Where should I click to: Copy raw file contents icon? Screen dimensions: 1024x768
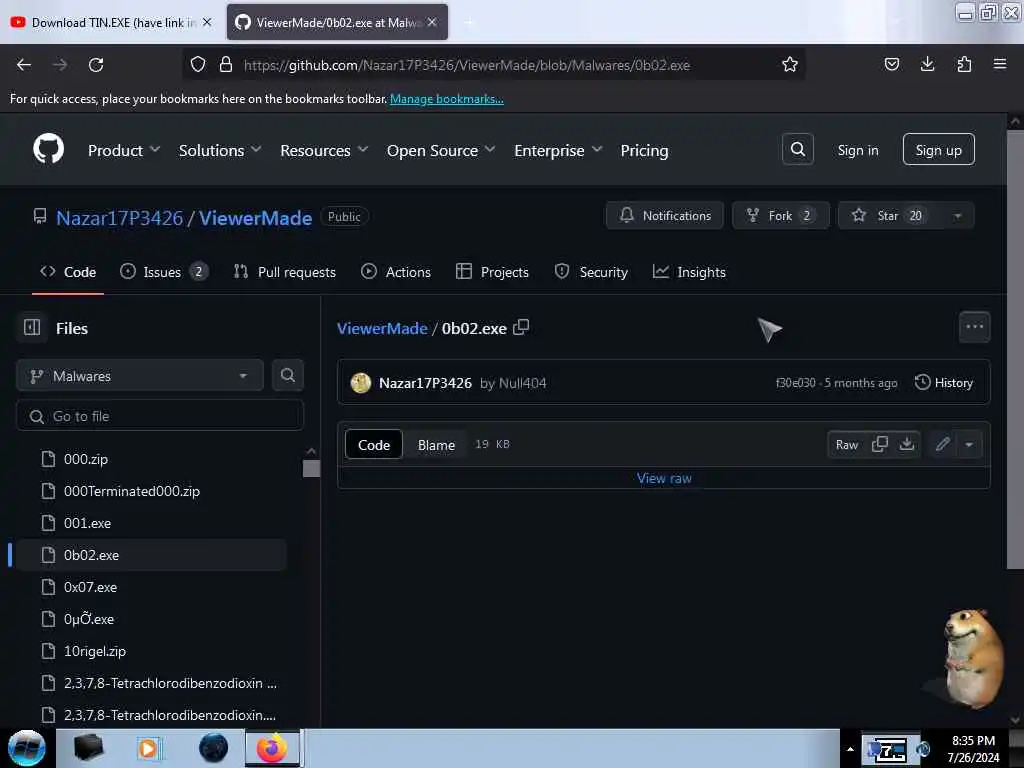tap(880, 444)
